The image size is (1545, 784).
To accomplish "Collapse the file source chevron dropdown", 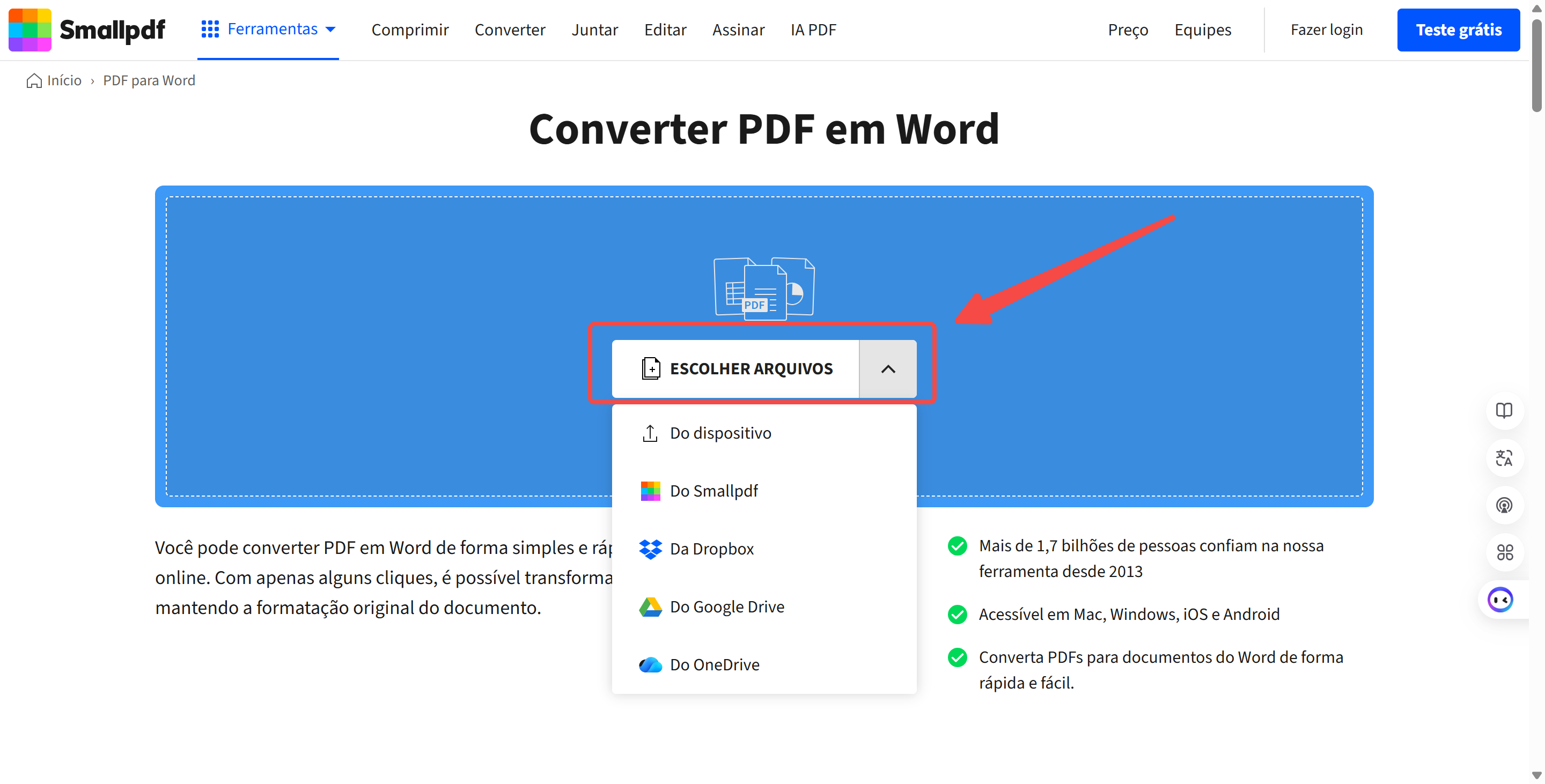I will coord(888,368).
